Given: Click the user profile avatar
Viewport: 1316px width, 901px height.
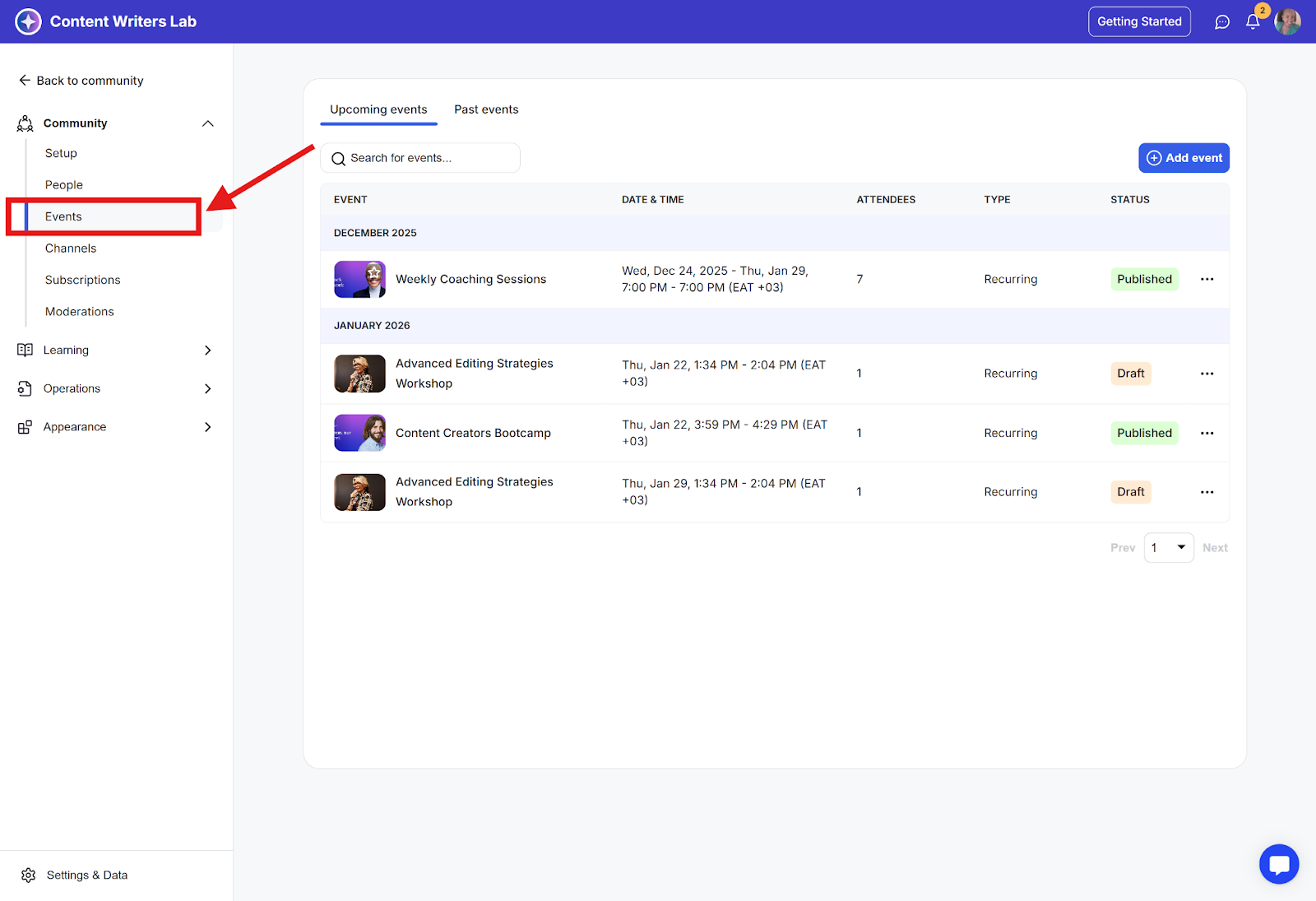Looking at the screenshot, I should pyautogui.click(x=1287, y=22).
